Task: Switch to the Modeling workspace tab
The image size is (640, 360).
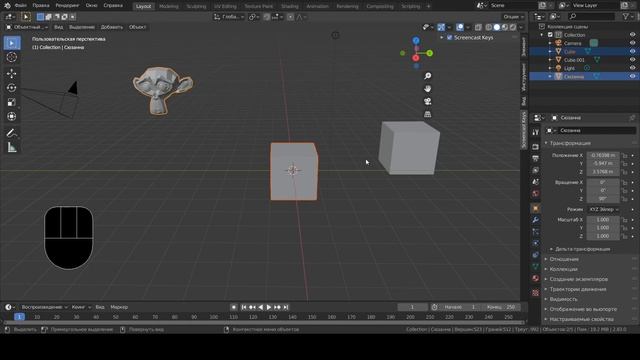Action: (169, 7)
